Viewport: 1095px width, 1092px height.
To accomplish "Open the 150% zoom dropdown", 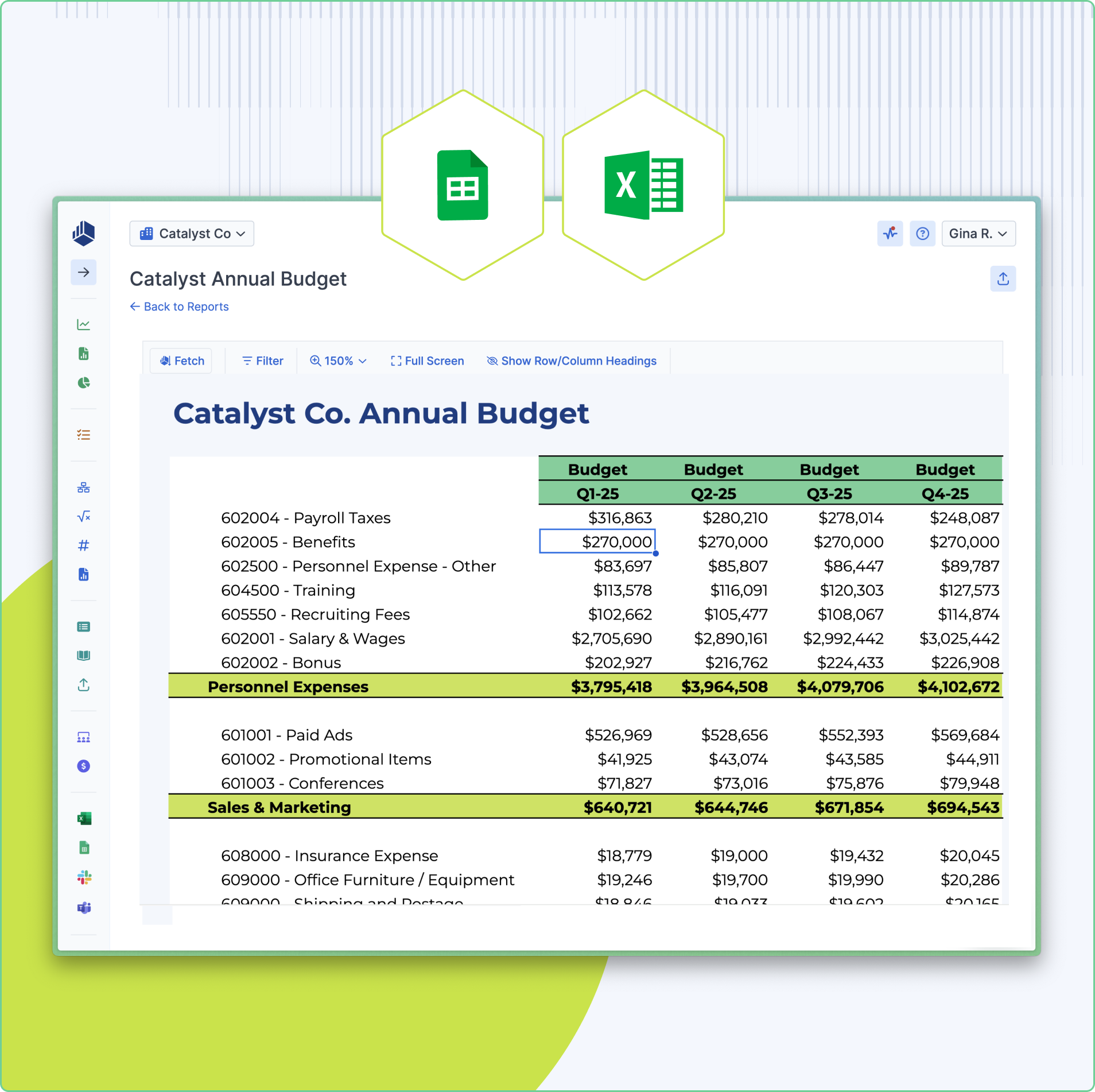I will pyautogui.click(x=338, y=361).
